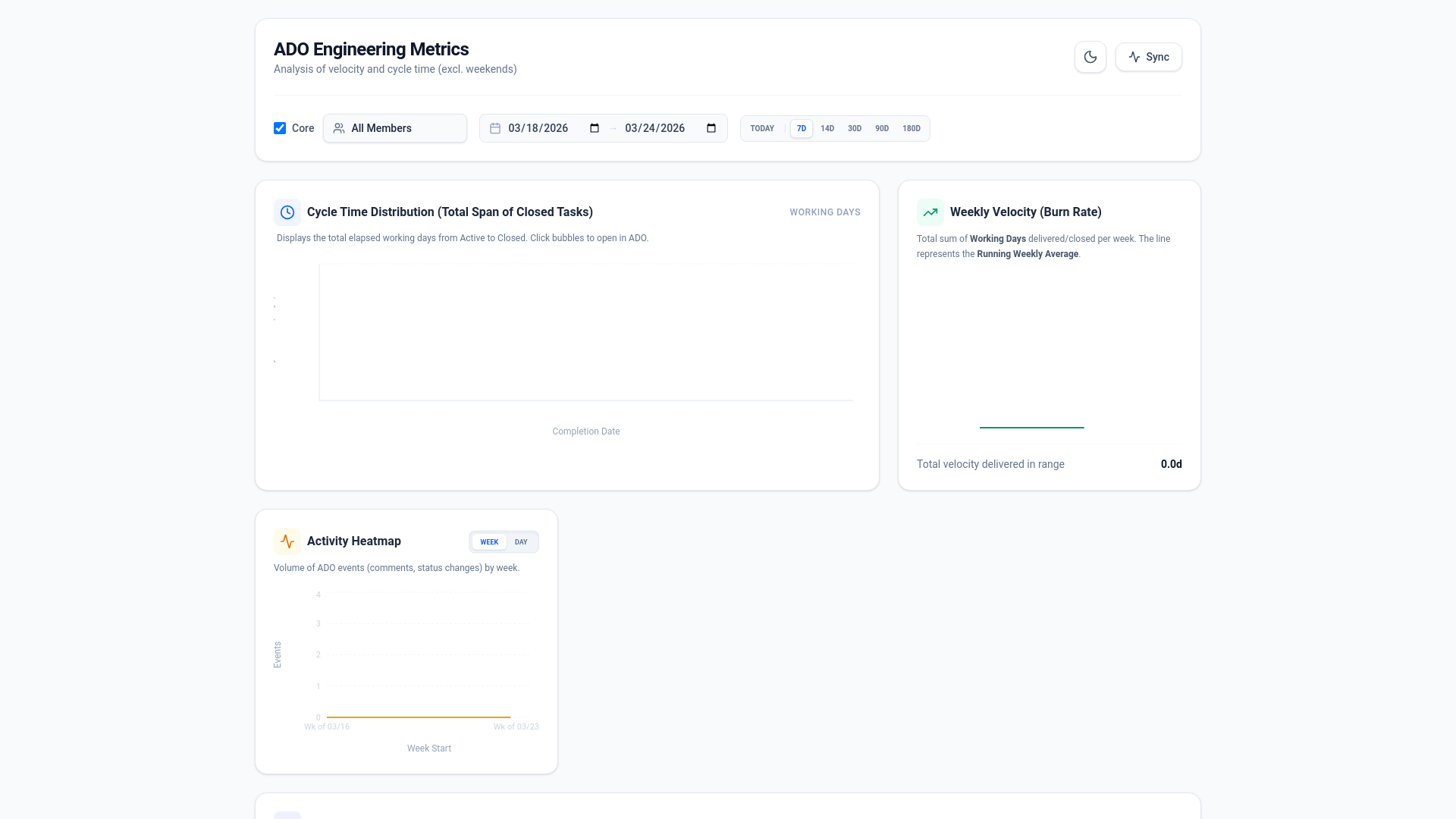This screenshot has width=1456, height=819.
Task: Switch Activity Heatmap to DAY view
Action: pos(521,542)
